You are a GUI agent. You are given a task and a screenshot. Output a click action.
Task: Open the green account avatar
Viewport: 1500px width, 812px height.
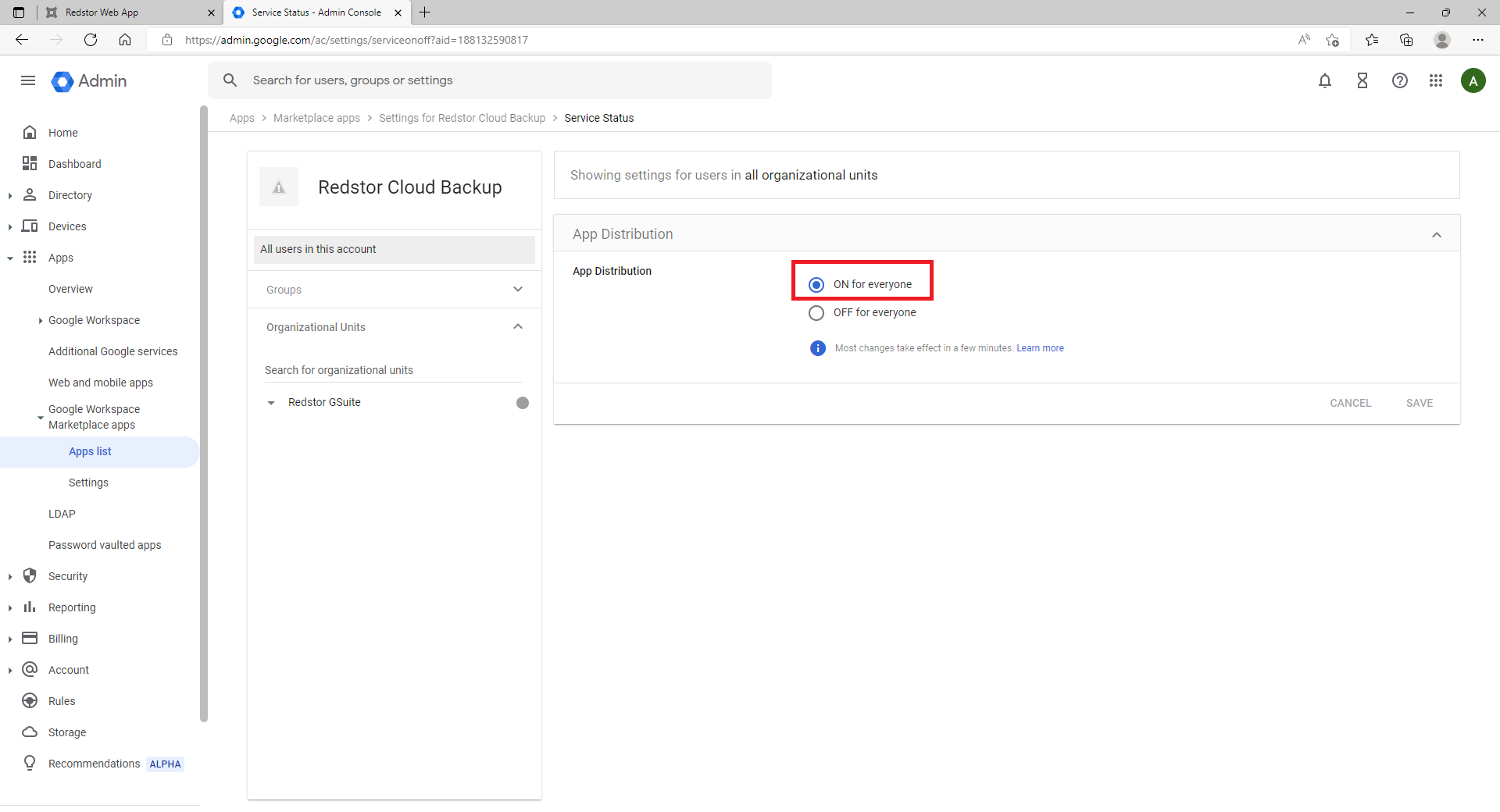click(1473, 80)
